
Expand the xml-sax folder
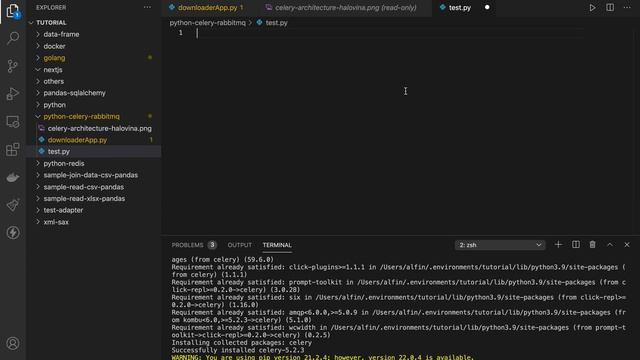point(56,222)
